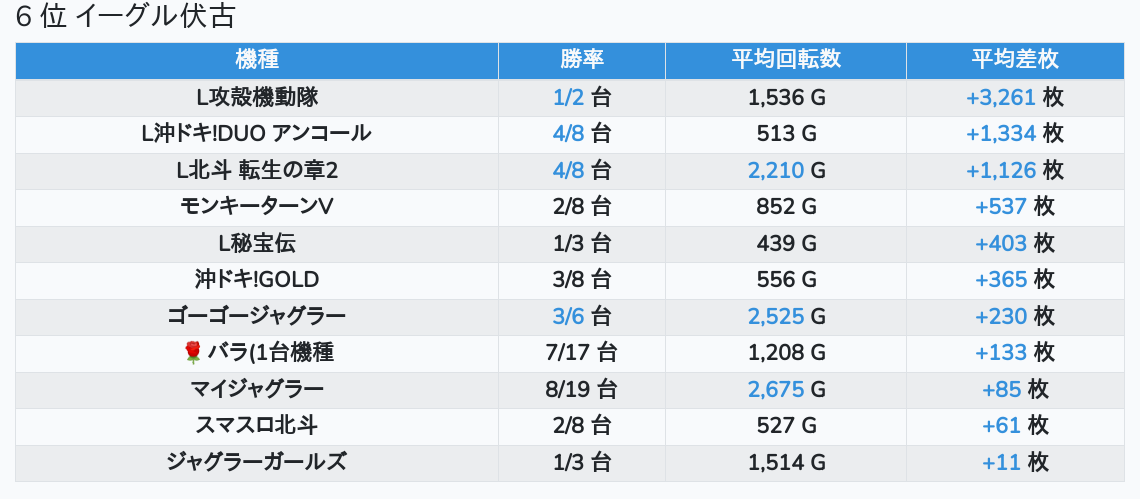Click the 2,675 G average spins value
Viewport: 1140px width, 499px height.
(786, 389)
